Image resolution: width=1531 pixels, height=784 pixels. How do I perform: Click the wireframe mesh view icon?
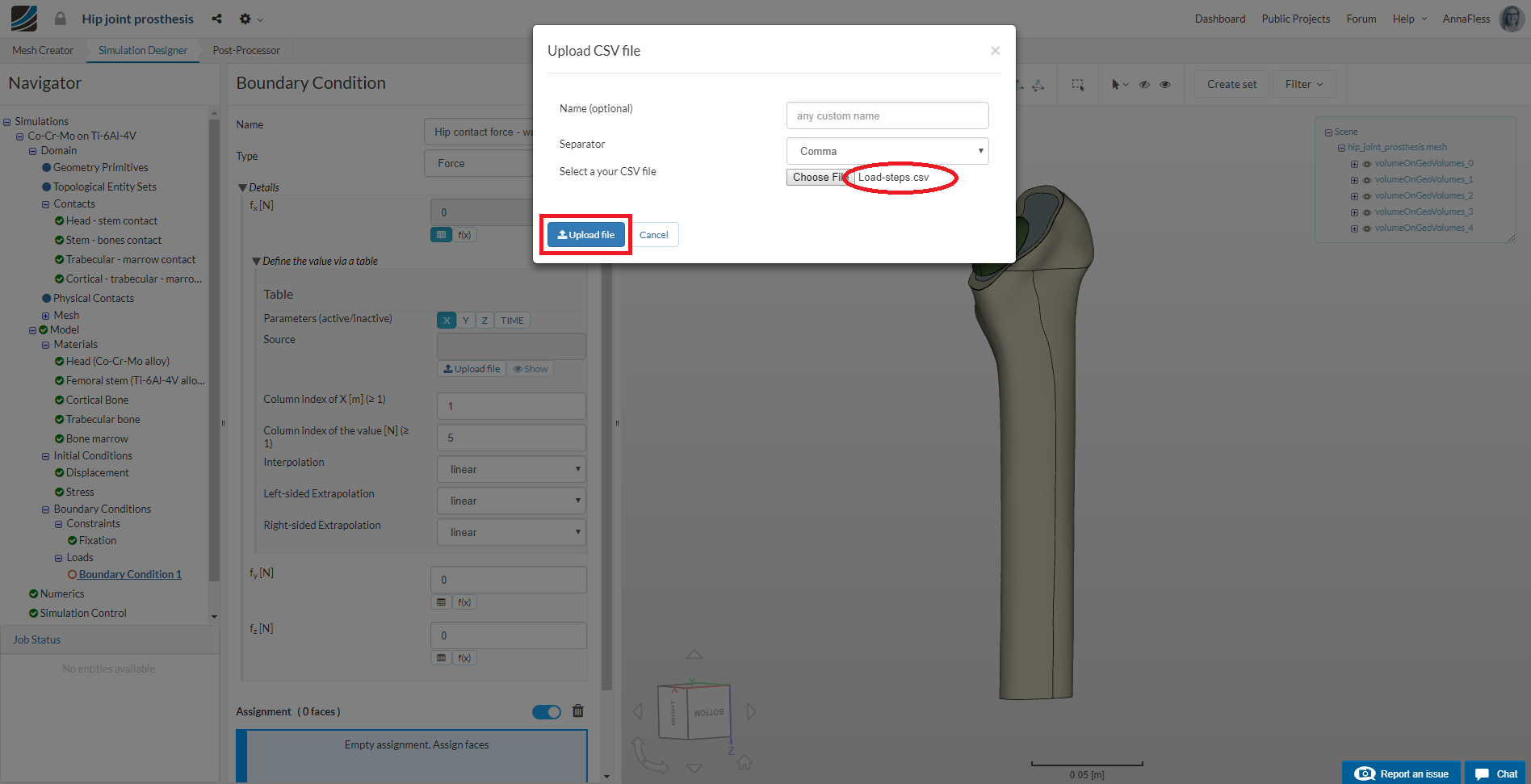click(x=1038, y=85)
